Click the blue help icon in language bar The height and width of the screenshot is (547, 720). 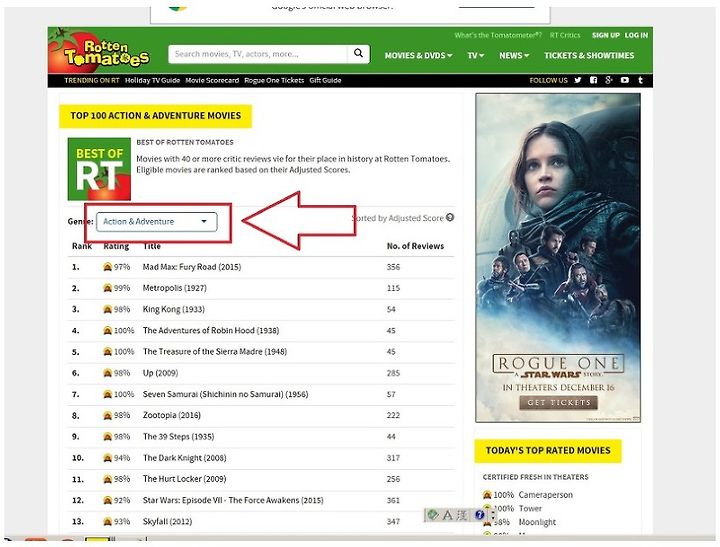(479, 515)
